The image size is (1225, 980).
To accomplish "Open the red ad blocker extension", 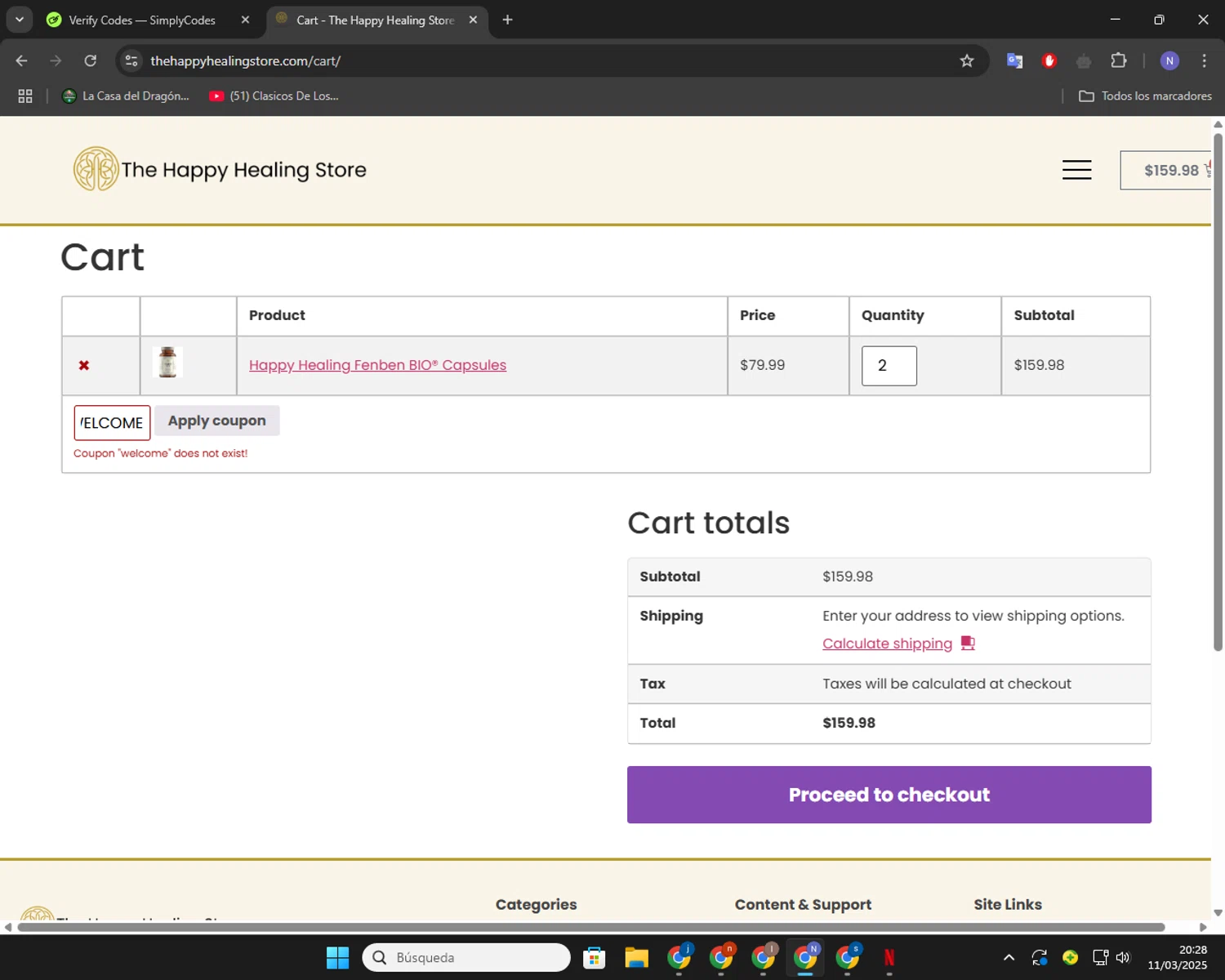I will (x=1049, y=60).
